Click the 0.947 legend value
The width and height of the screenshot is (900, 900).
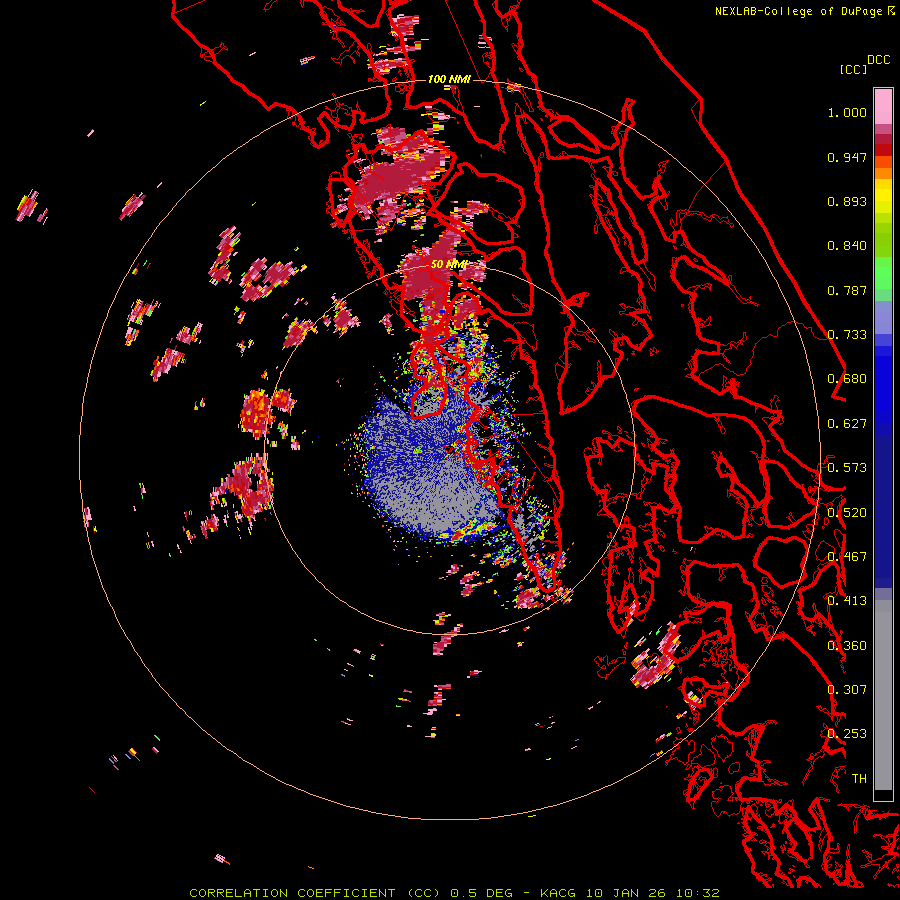[847, 157]
